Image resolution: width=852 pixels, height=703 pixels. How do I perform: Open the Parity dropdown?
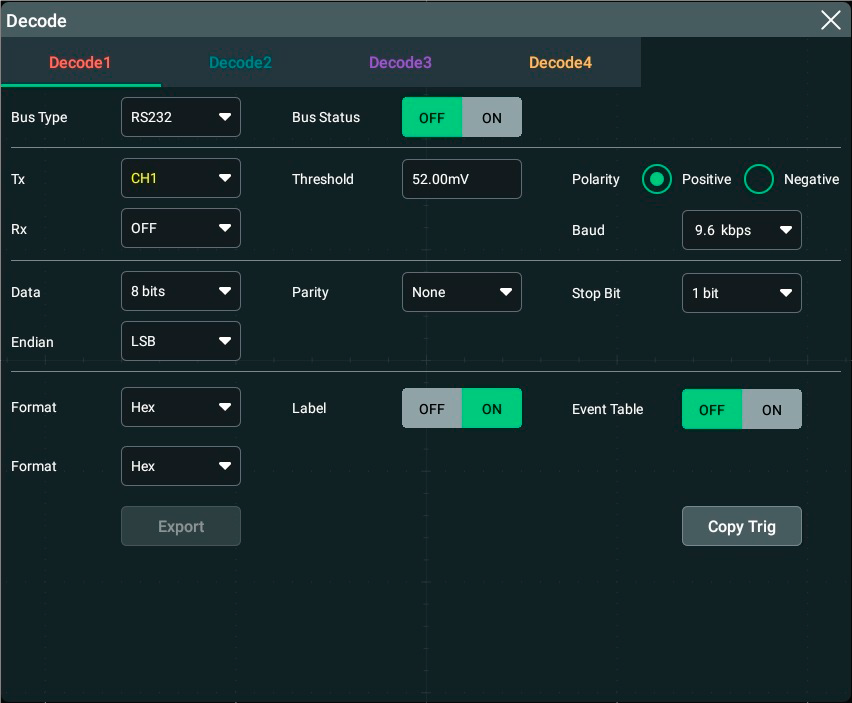click(x=461, y=293)
